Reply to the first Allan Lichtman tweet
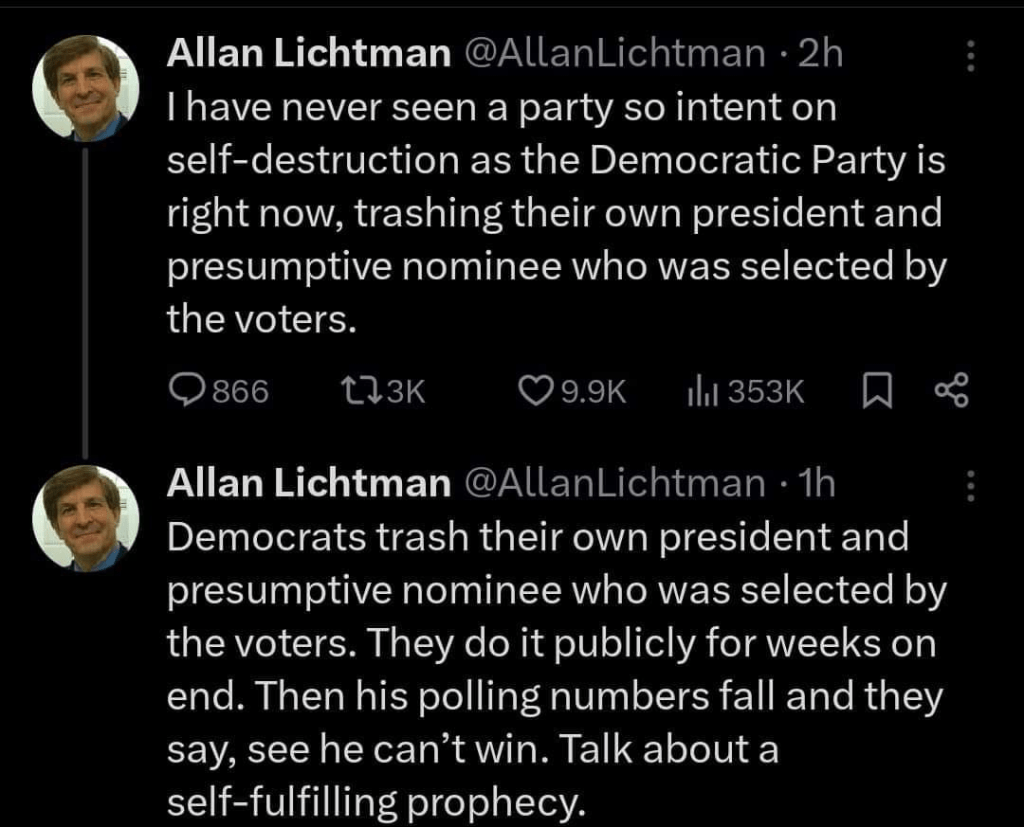The image size is (1024, 827). 184,391
